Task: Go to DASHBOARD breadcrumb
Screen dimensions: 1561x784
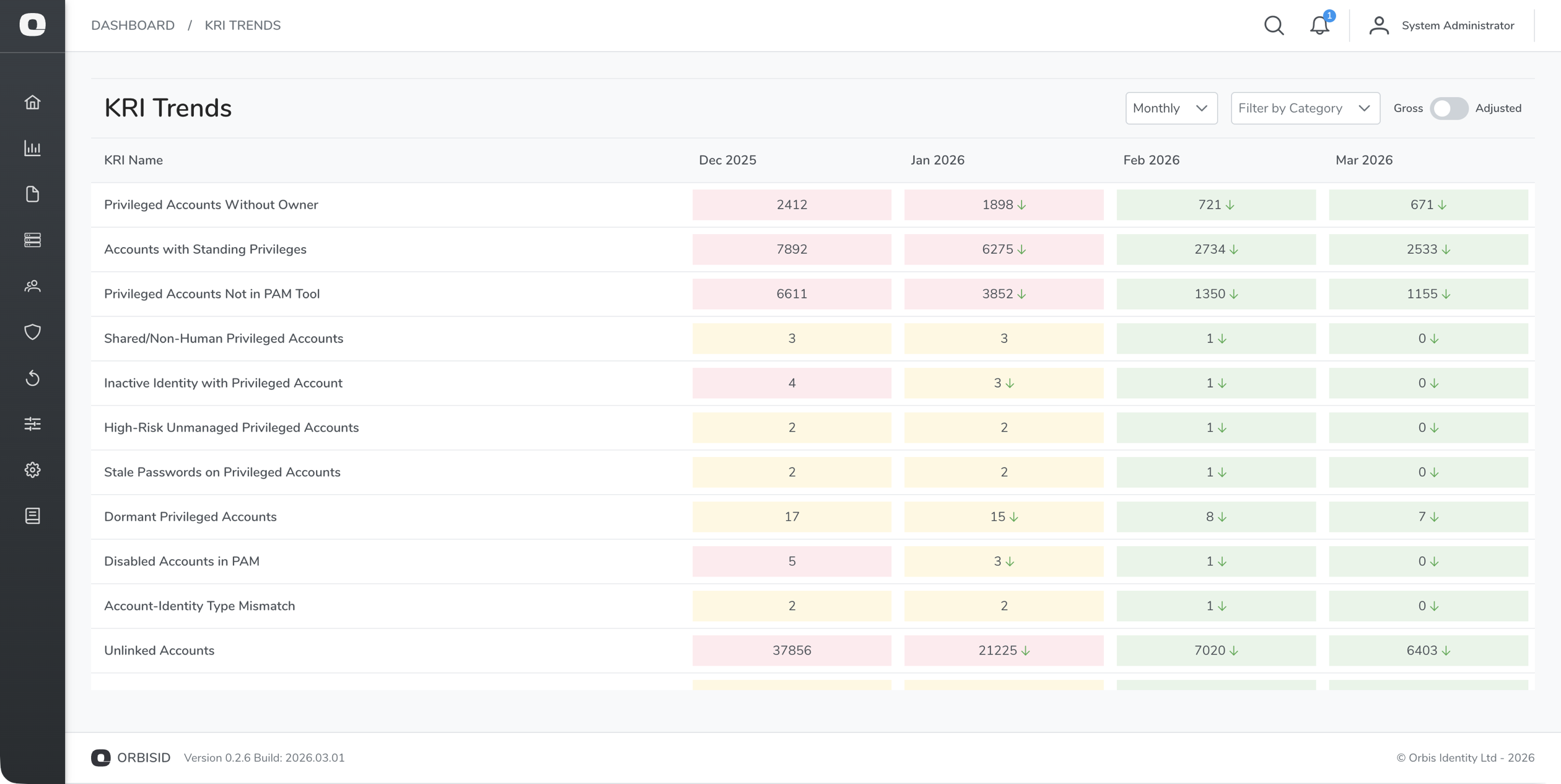Action: coord(133,25)
